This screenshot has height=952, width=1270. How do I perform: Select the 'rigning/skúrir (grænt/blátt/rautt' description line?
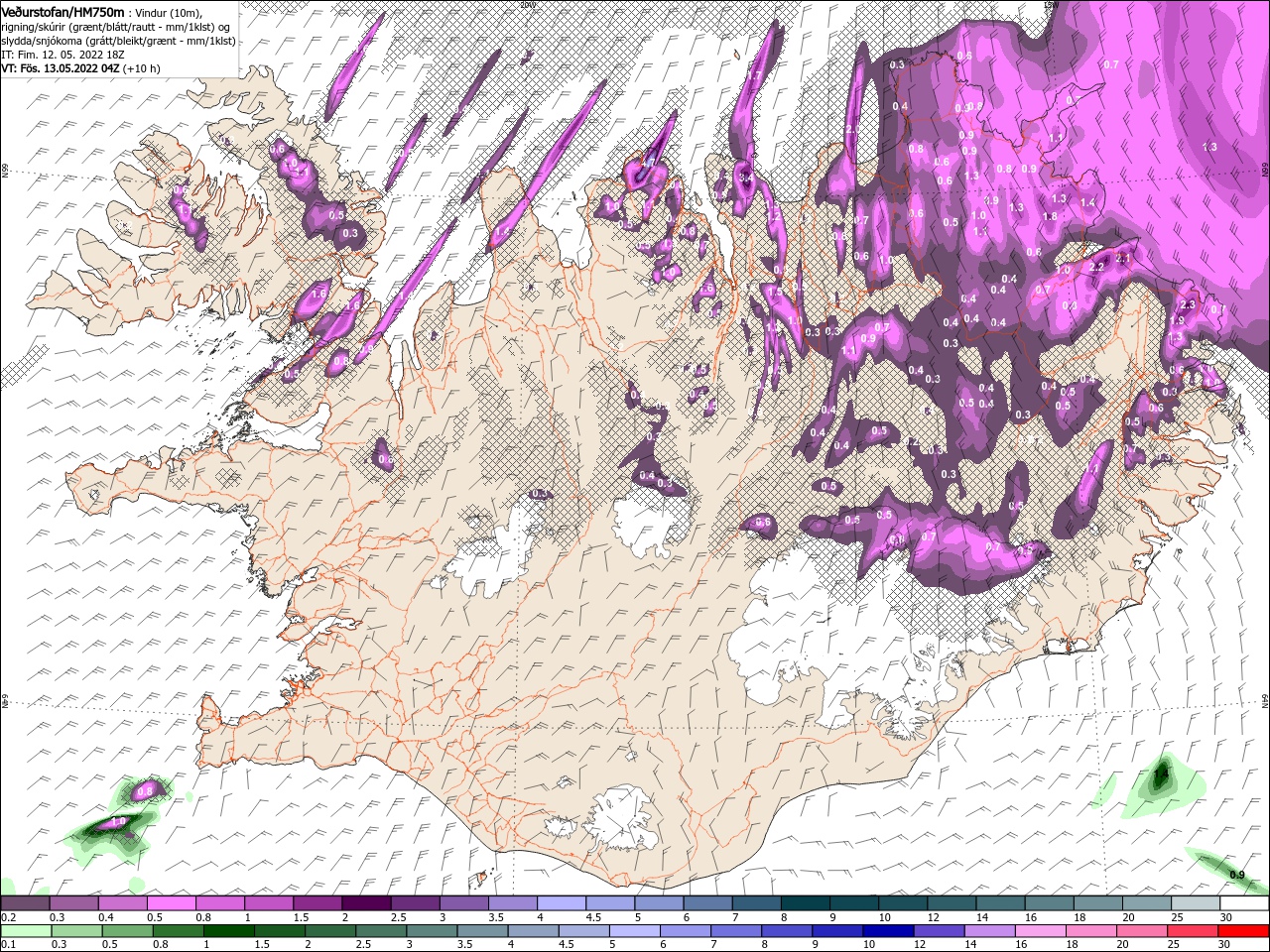coord(117,26)
